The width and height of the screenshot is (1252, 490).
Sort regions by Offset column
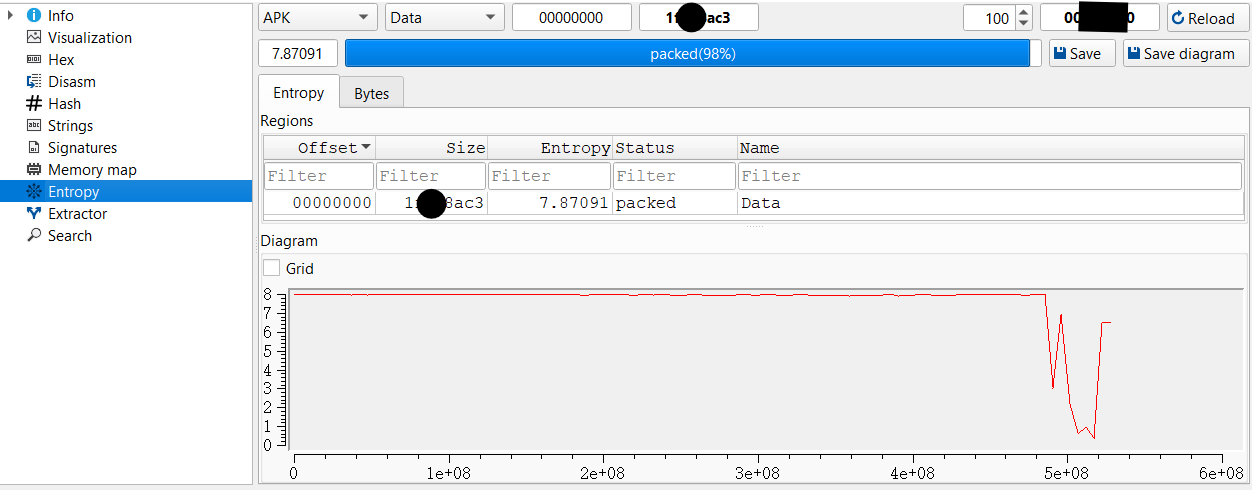(319, 148)
